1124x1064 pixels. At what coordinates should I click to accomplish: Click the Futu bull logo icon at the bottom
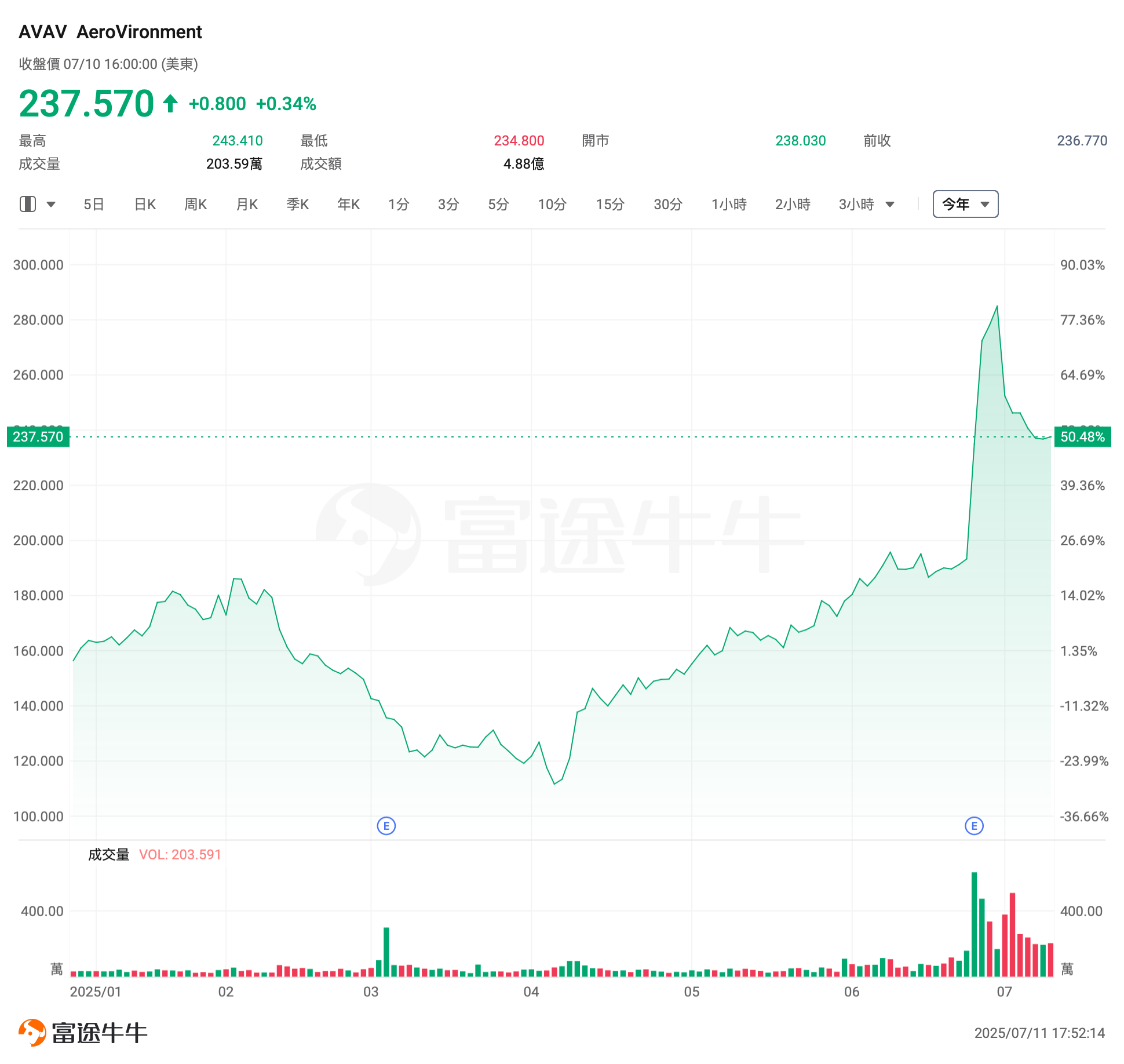coord(32,1033)
